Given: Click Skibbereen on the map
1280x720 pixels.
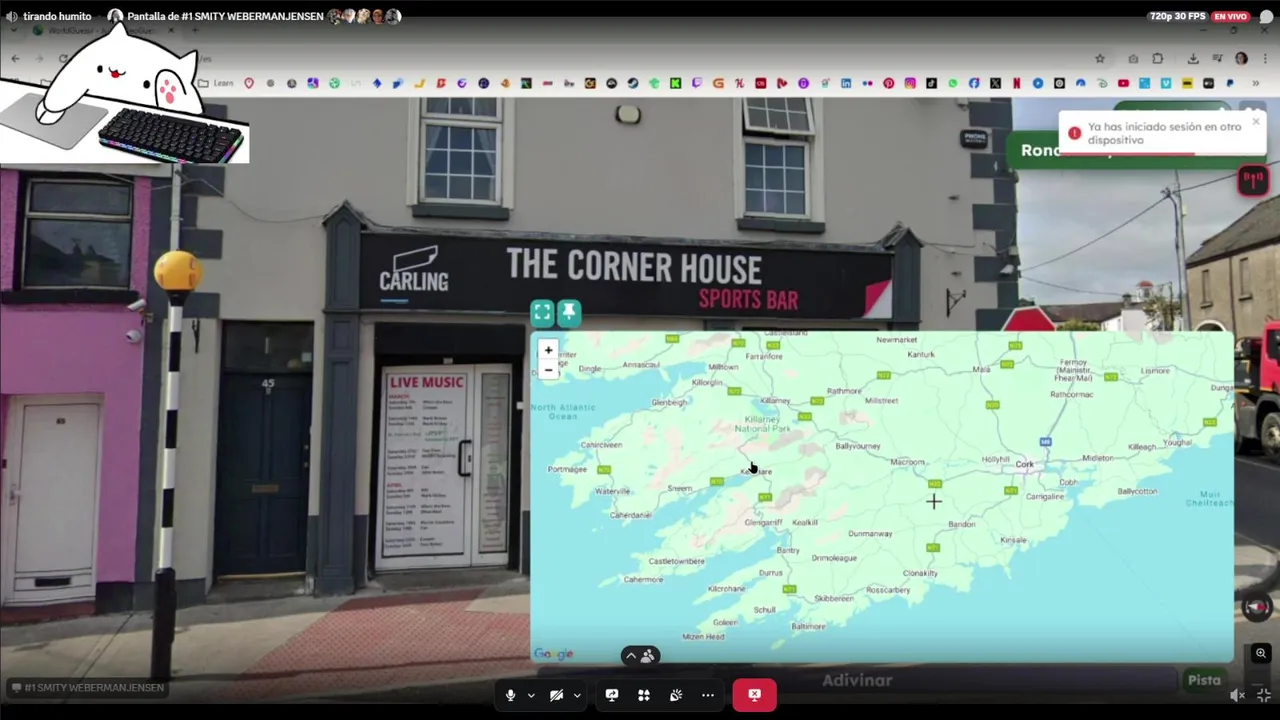Looking at the screenshot, I should 834,598.
